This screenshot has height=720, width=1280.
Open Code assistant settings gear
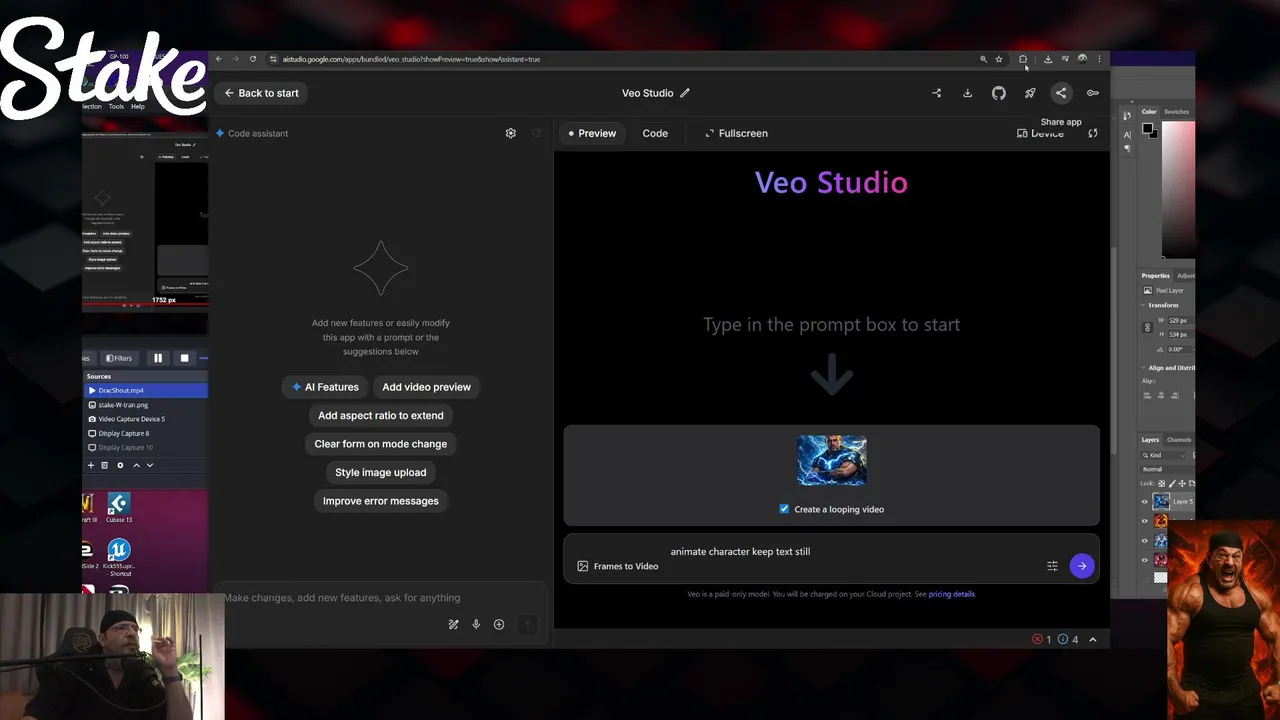tap(511, 133)
